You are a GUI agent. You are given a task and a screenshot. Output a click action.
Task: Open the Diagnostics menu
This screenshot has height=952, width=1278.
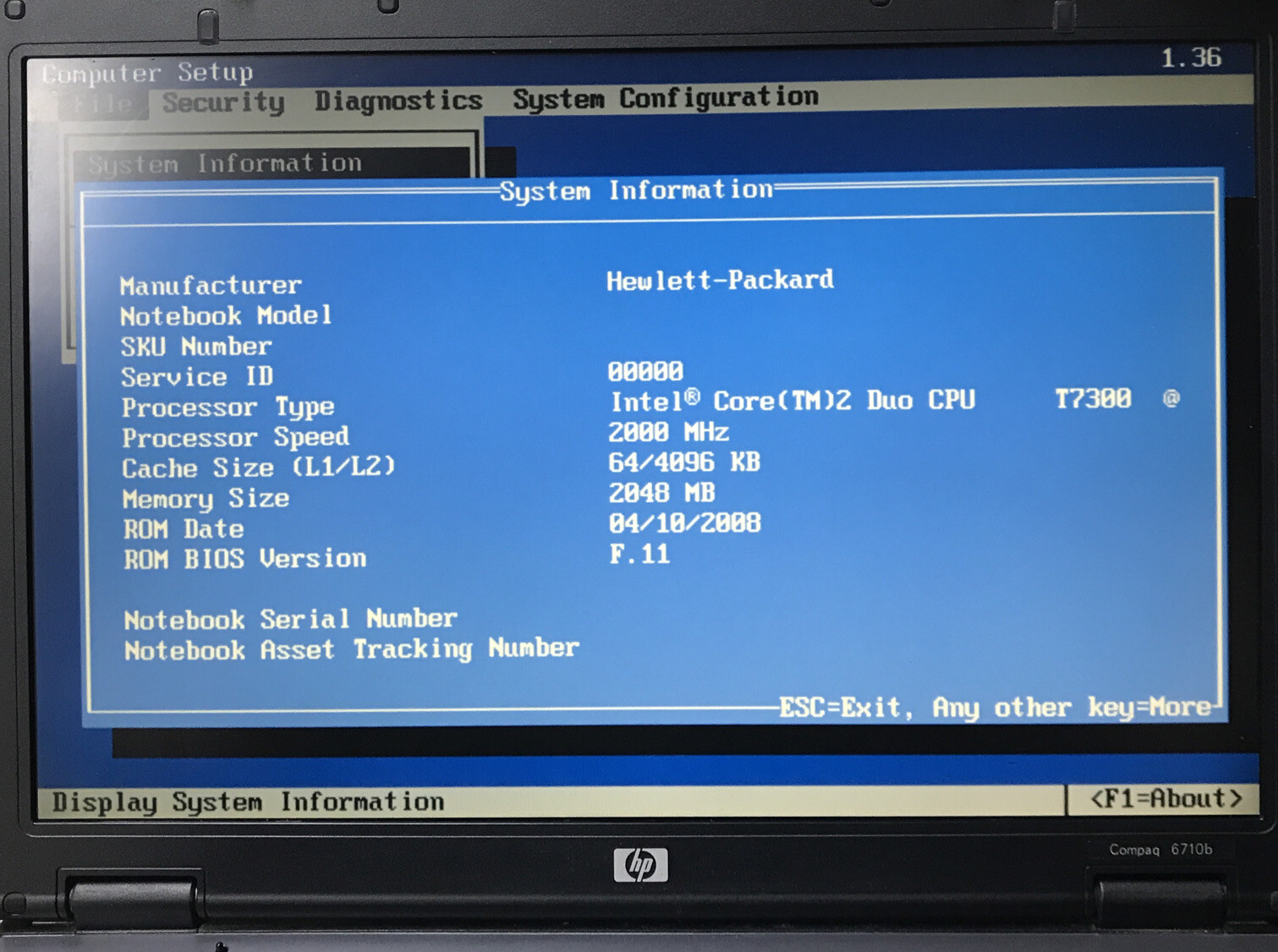398,101
